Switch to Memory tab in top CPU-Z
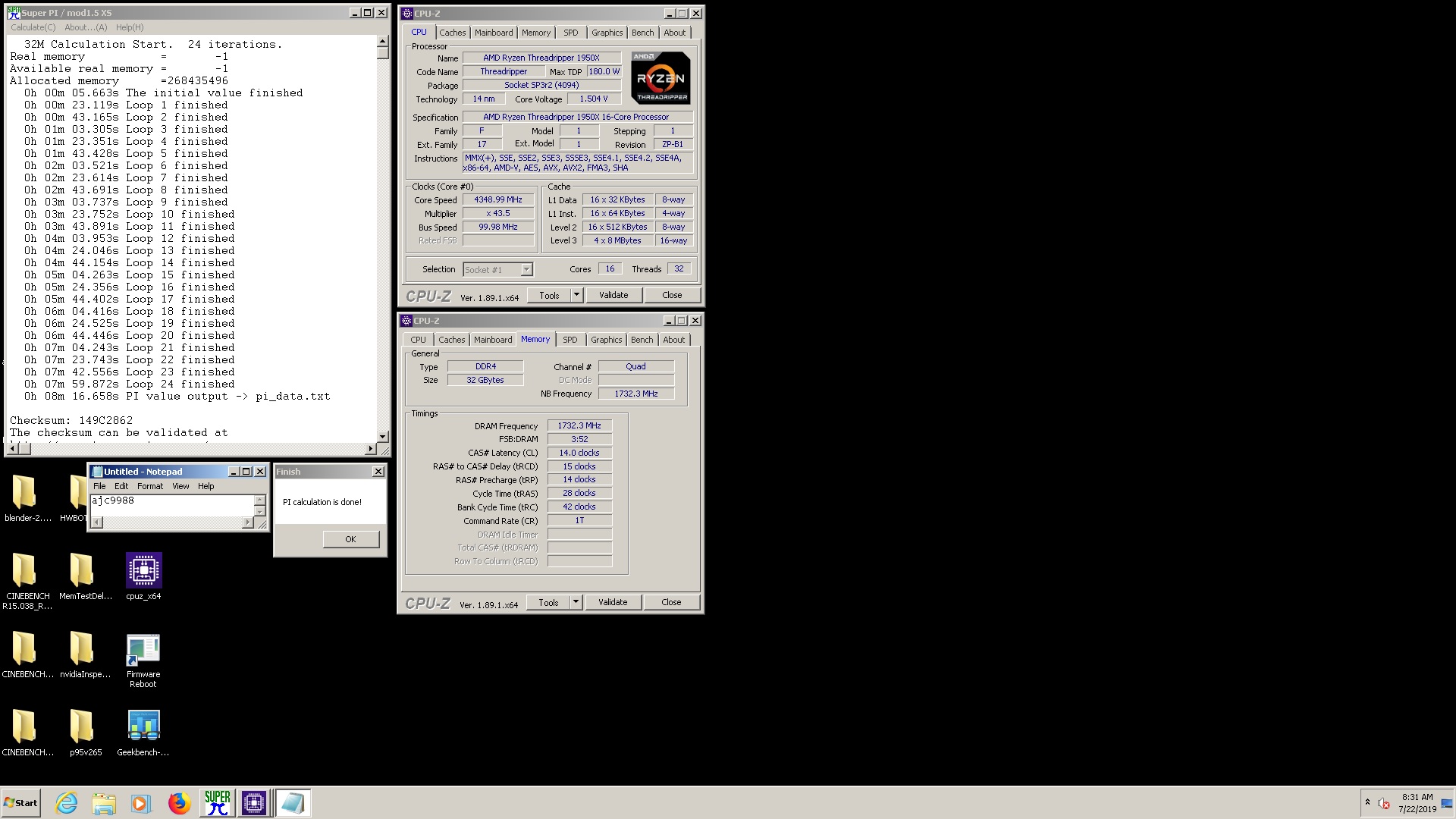The width and height of the screenshot is (1456, 819). coord(536,33)
